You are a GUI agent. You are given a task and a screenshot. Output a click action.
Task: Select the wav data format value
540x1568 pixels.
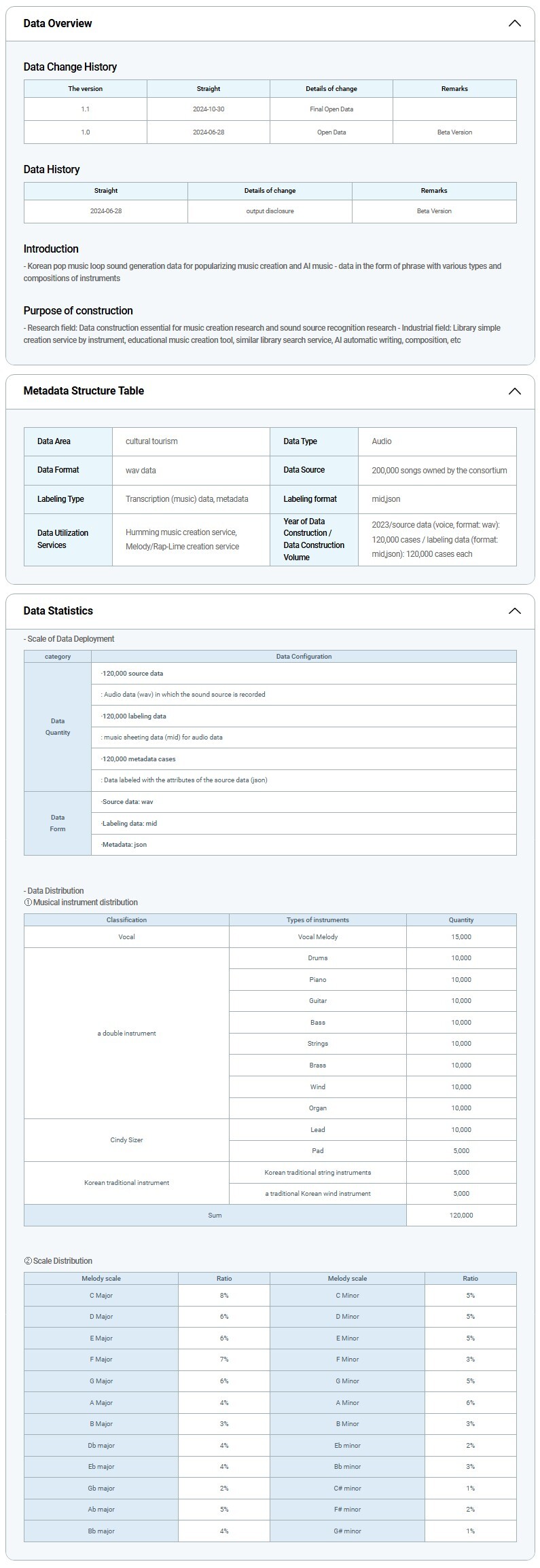(141, 470)
